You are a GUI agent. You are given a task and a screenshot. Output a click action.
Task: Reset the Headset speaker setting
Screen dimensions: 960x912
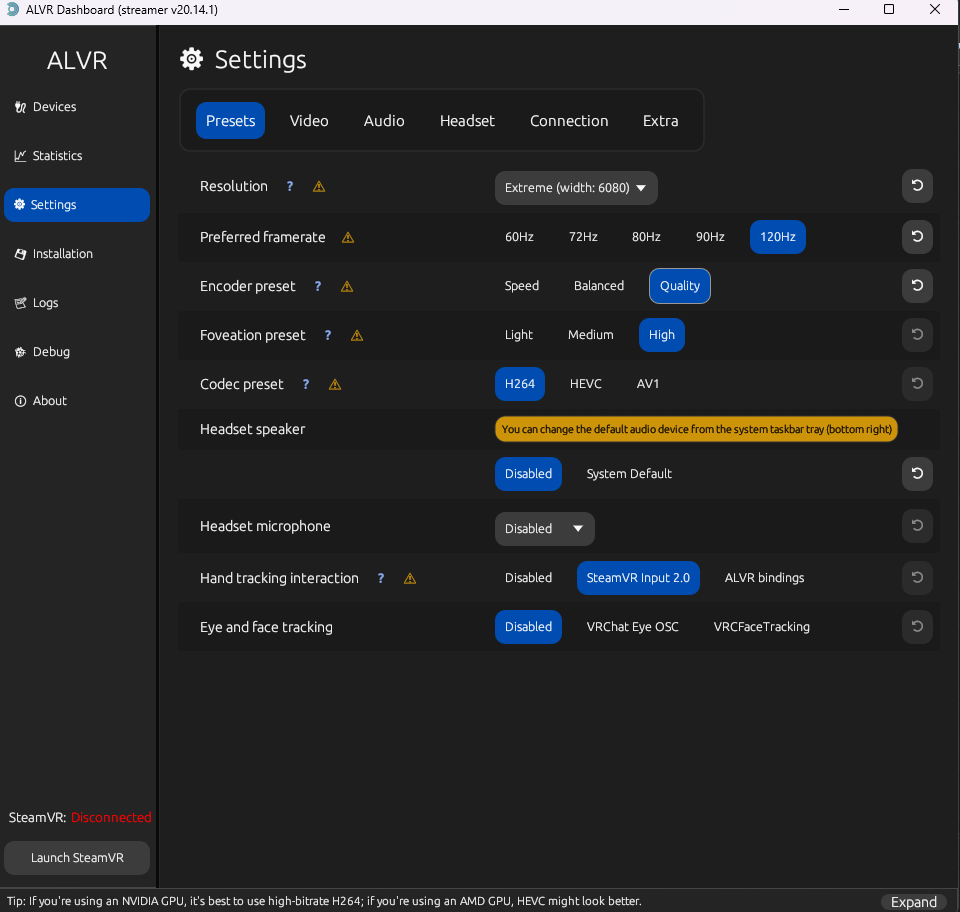pos(917,474)
